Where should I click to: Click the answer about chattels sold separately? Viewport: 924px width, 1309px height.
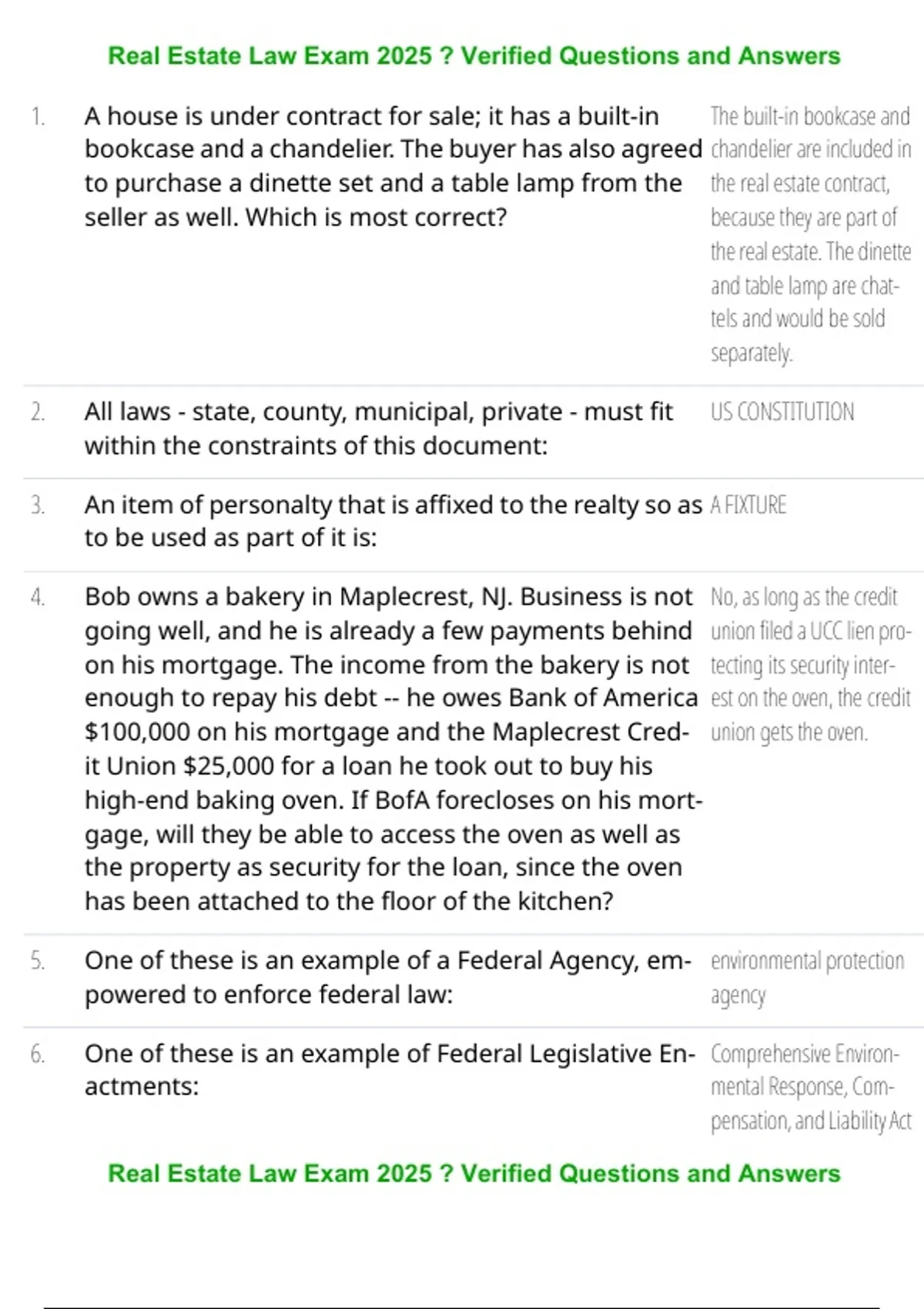click(811, 235)
